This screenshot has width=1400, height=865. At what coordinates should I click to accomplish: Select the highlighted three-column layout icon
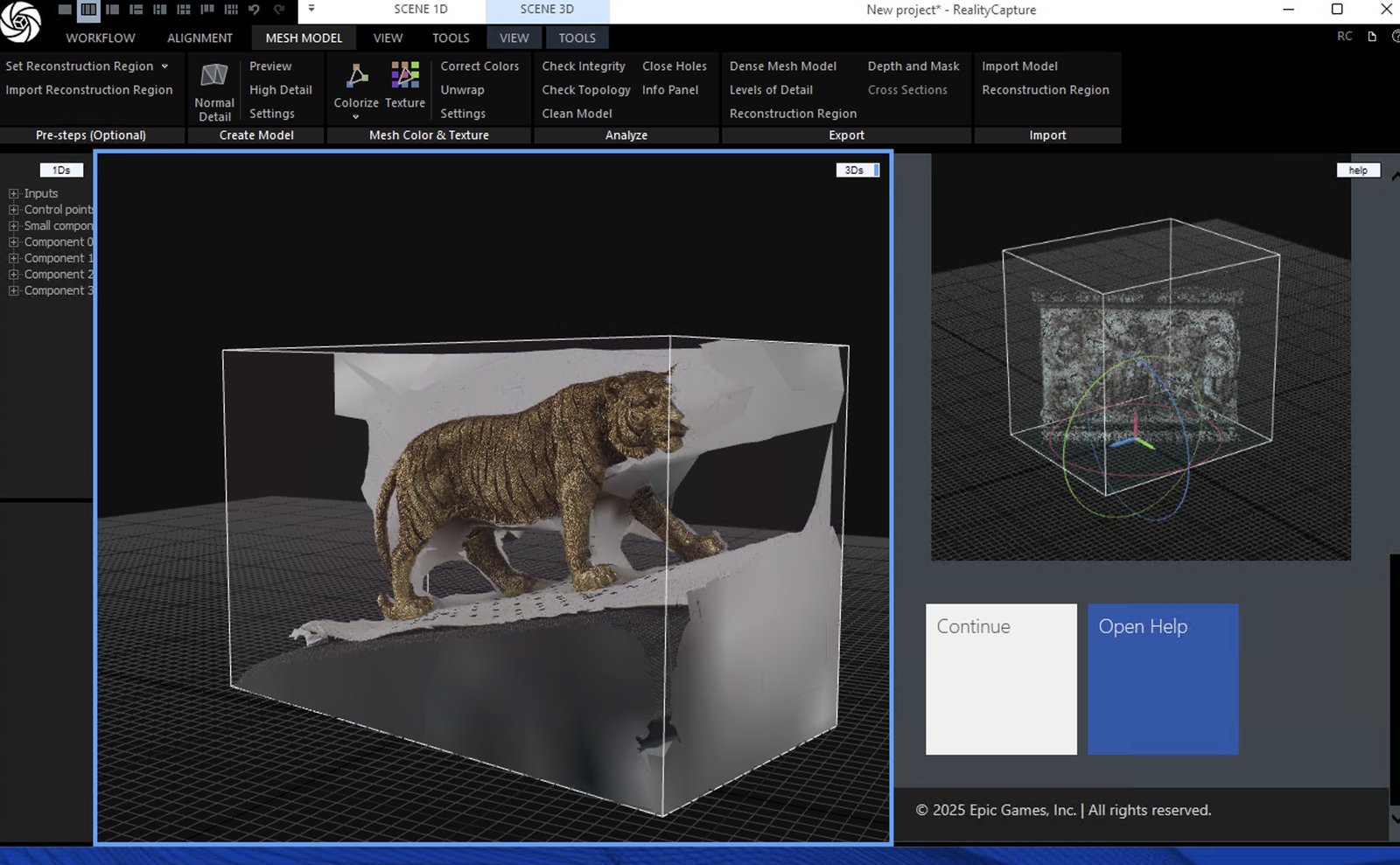click(88, 10)
